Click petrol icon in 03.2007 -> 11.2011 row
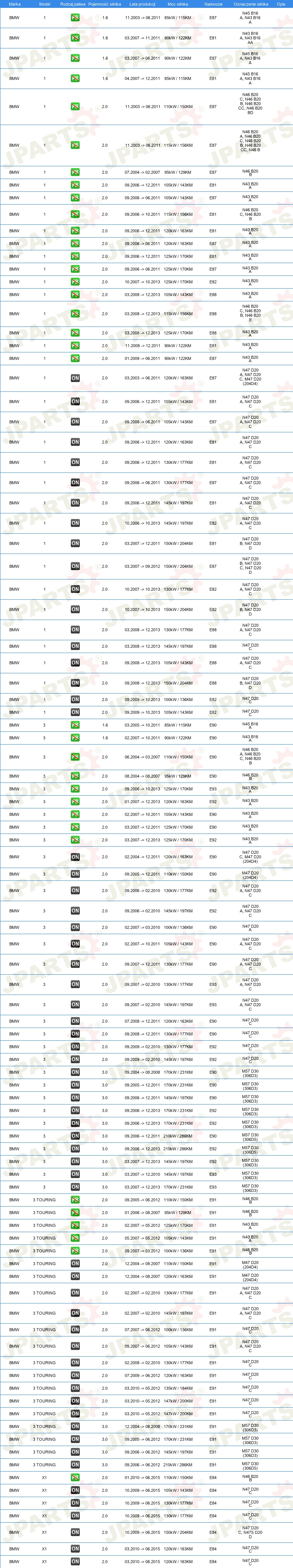This screenshot has height=1568, width=293. 75,38
